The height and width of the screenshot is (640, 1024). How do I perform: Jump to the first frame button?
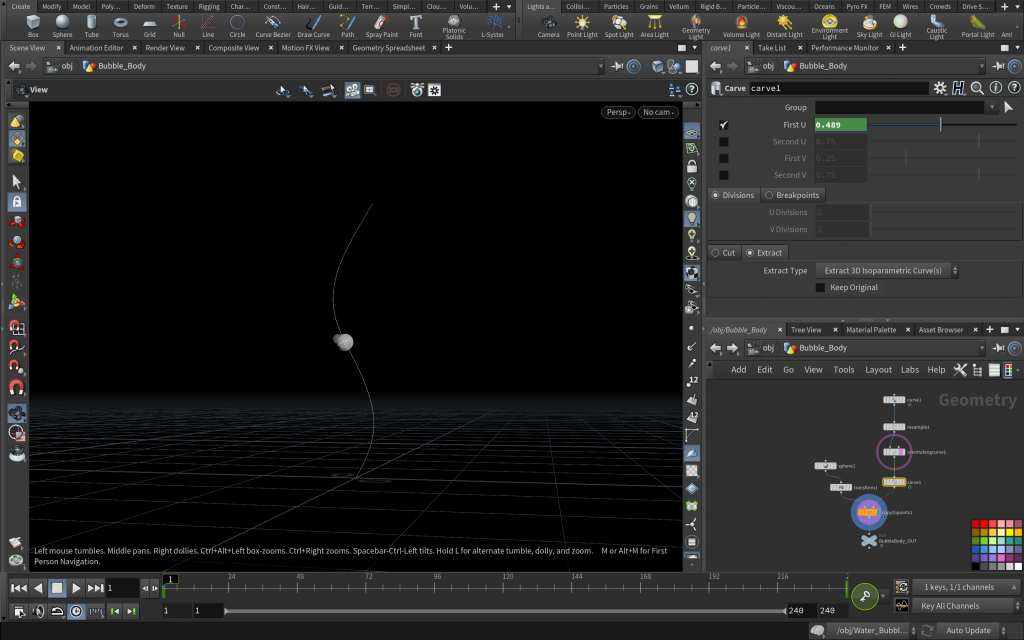point(19,588)
